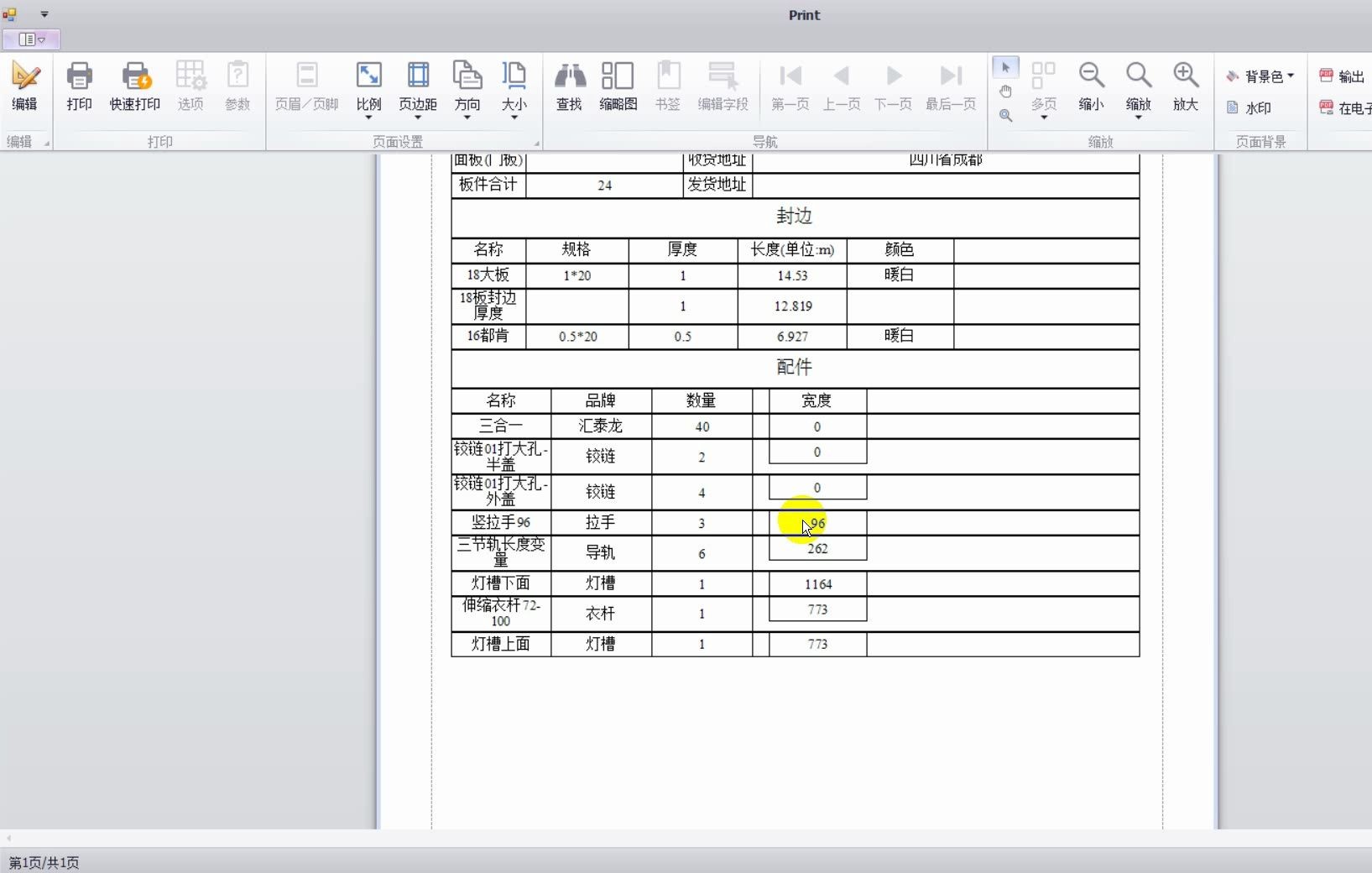1372x873 pixels.
Task: Click the 1164 width value
Action: 818,584
